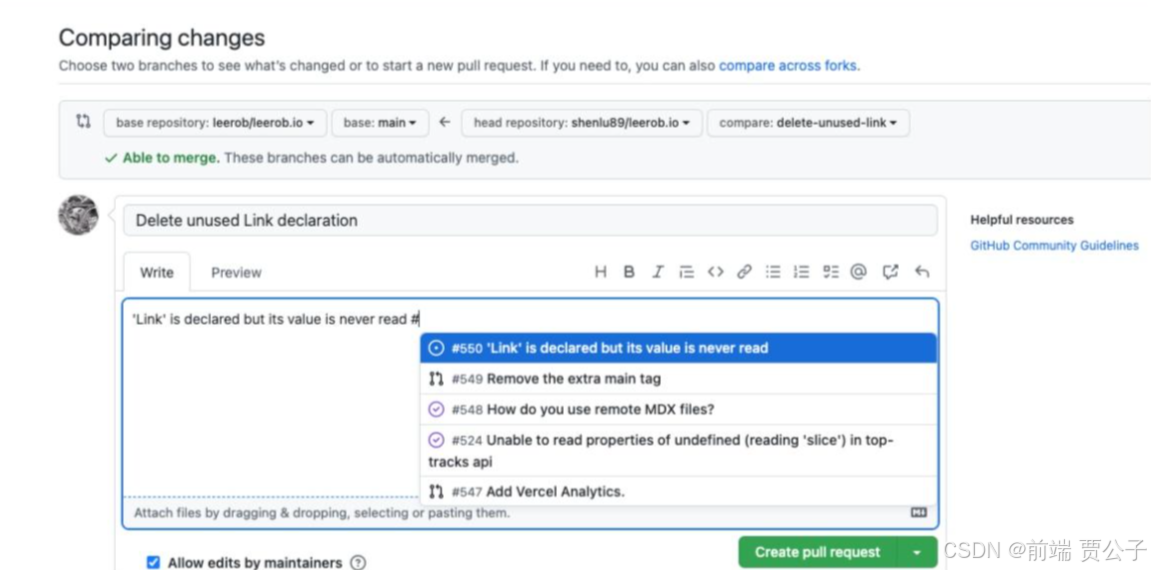Insert a bulleted list
The height and width of the screenshot is (570, 1151).
773,272
